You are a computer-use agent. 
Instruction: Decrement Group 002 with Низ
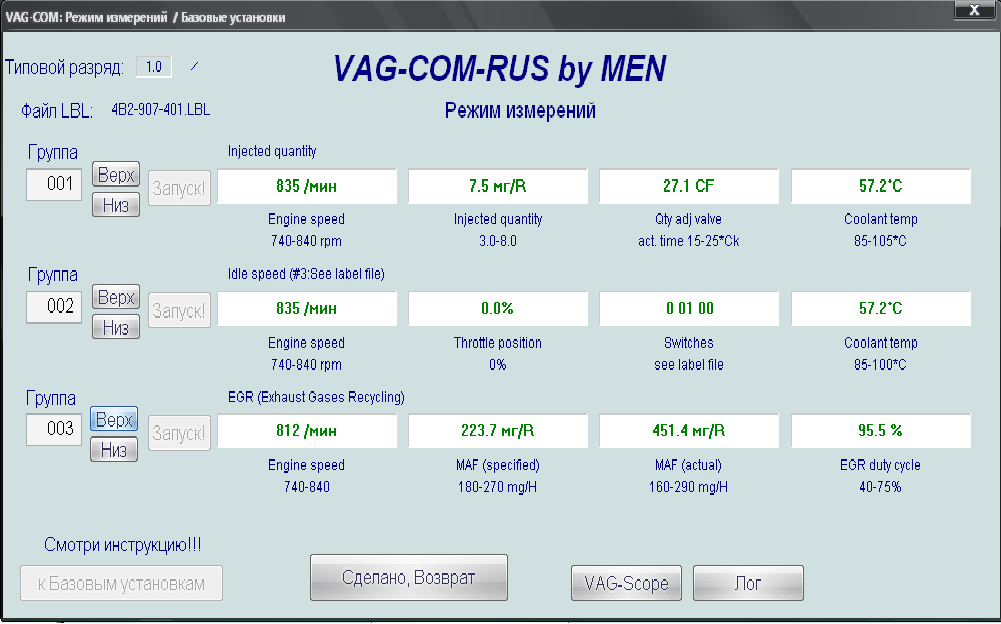point(115,328)
